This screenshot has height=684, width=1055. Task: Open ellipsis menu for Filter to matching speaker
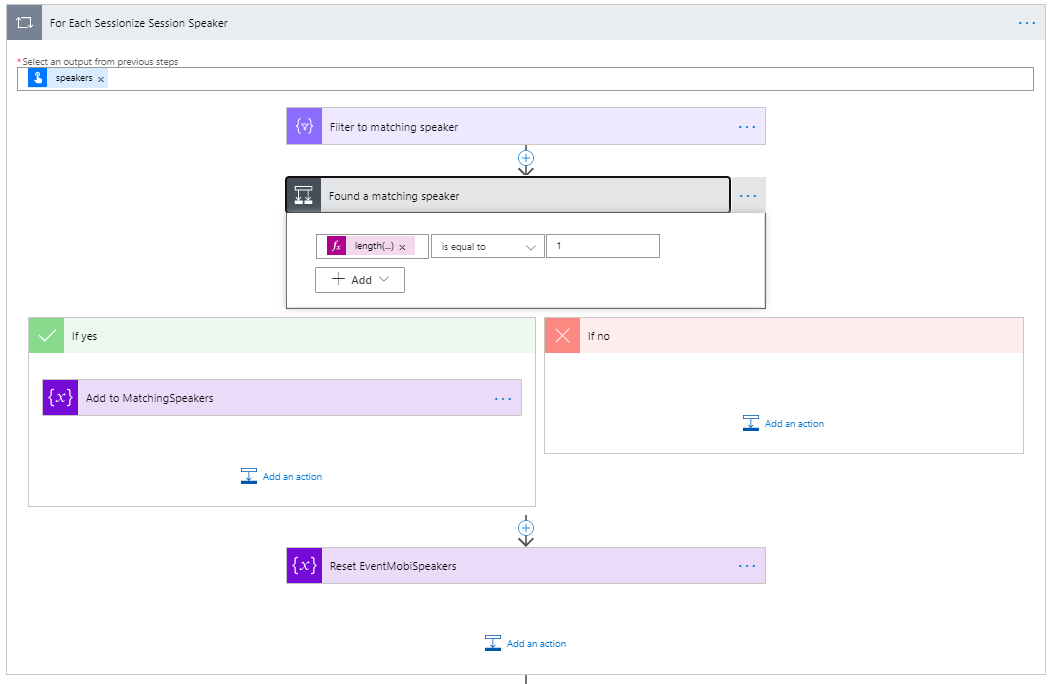pos(747,126)
